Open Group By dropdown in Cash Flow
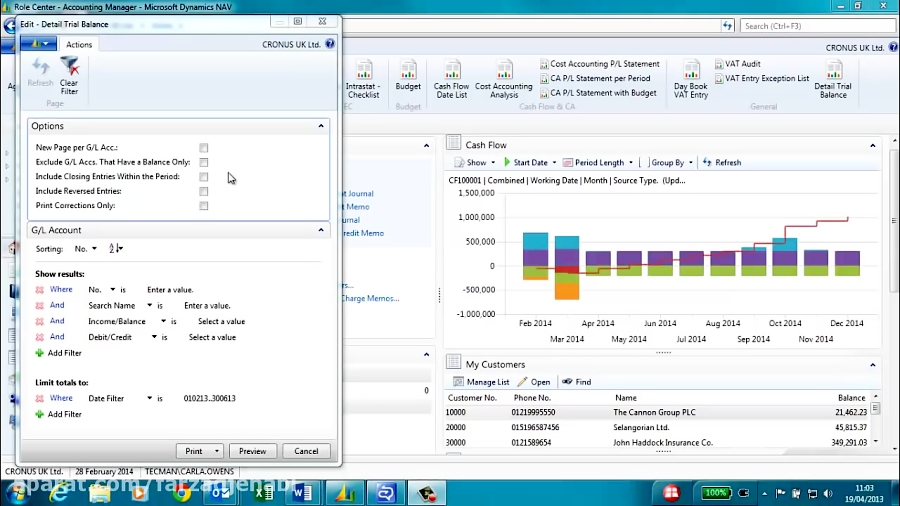Viewport: 900px width, 506px height. click(690, 162)
